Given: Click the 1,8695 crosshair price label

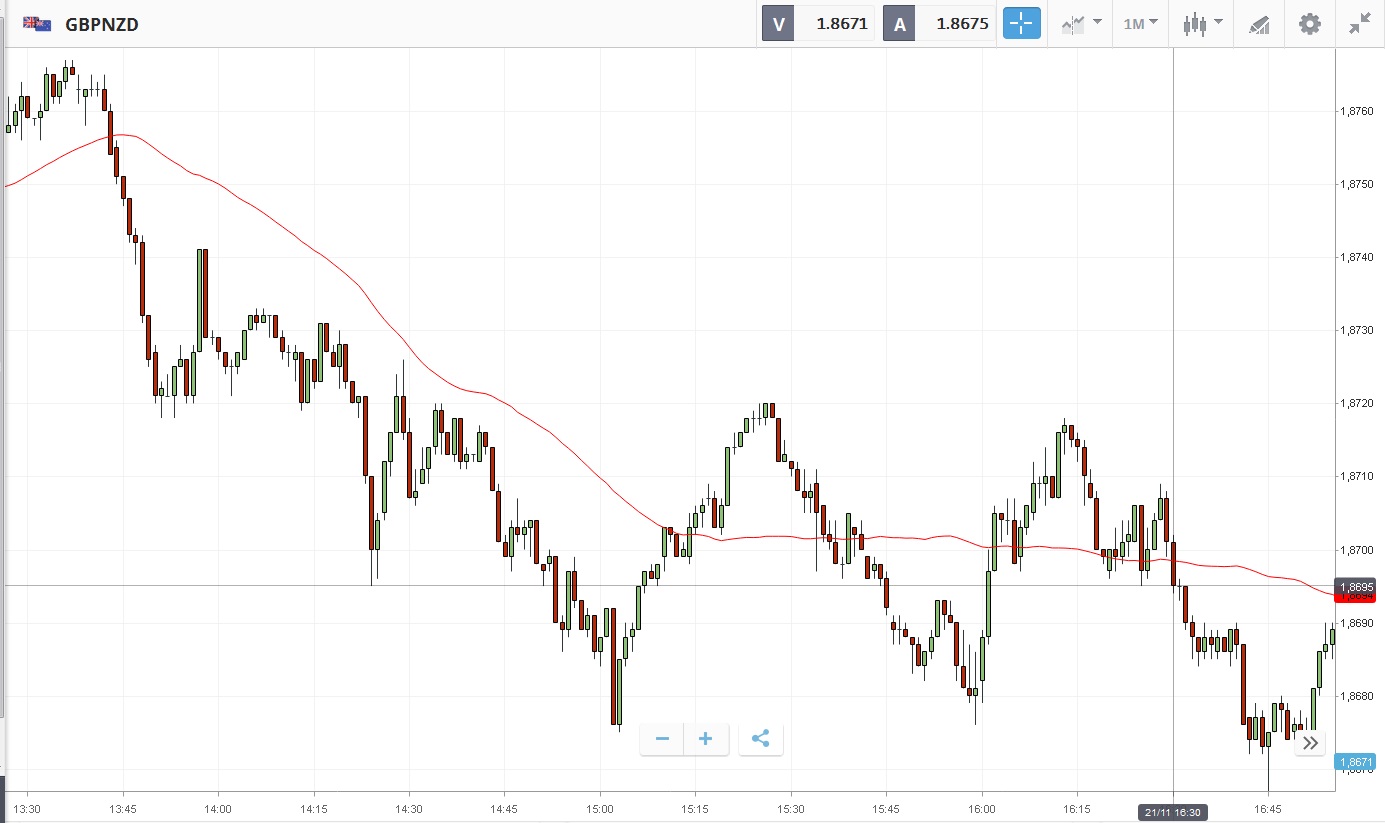Looking at the screenshot, I should (x=1360, y=585).
